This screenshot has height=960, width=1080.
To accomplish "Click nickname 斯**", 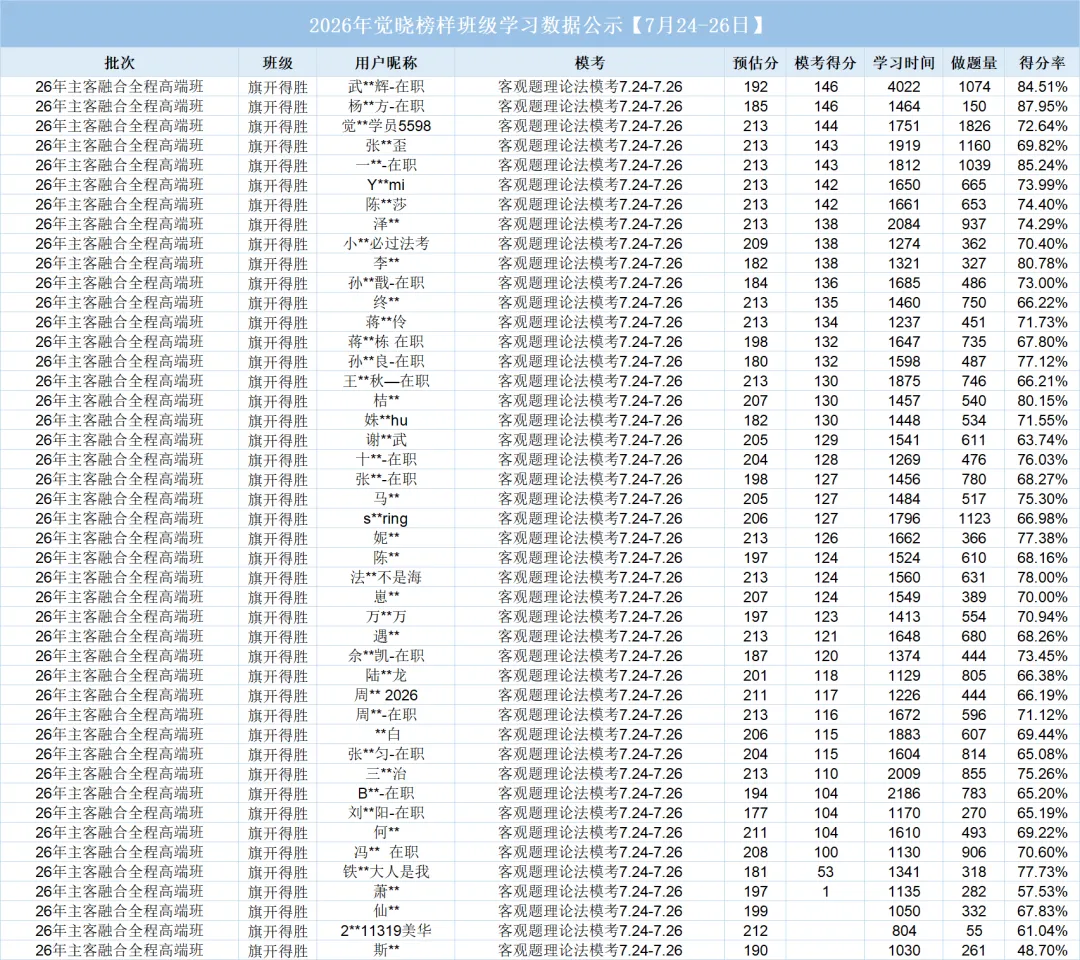I will [386, 950].
